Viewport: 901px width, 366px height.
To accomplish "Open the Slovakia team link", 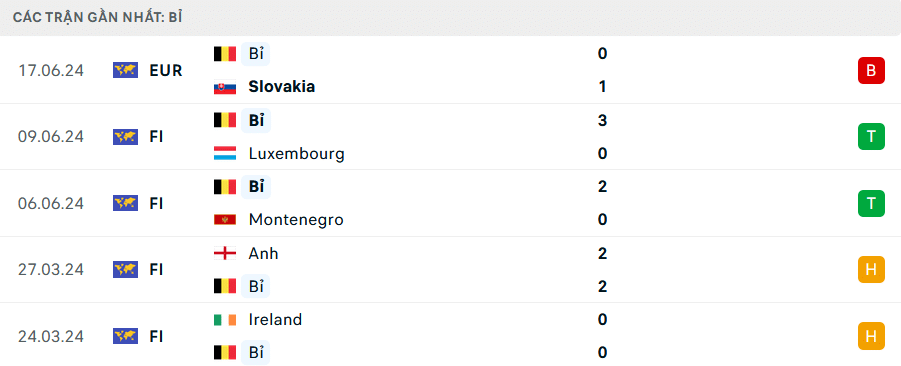I will (282, 87).
